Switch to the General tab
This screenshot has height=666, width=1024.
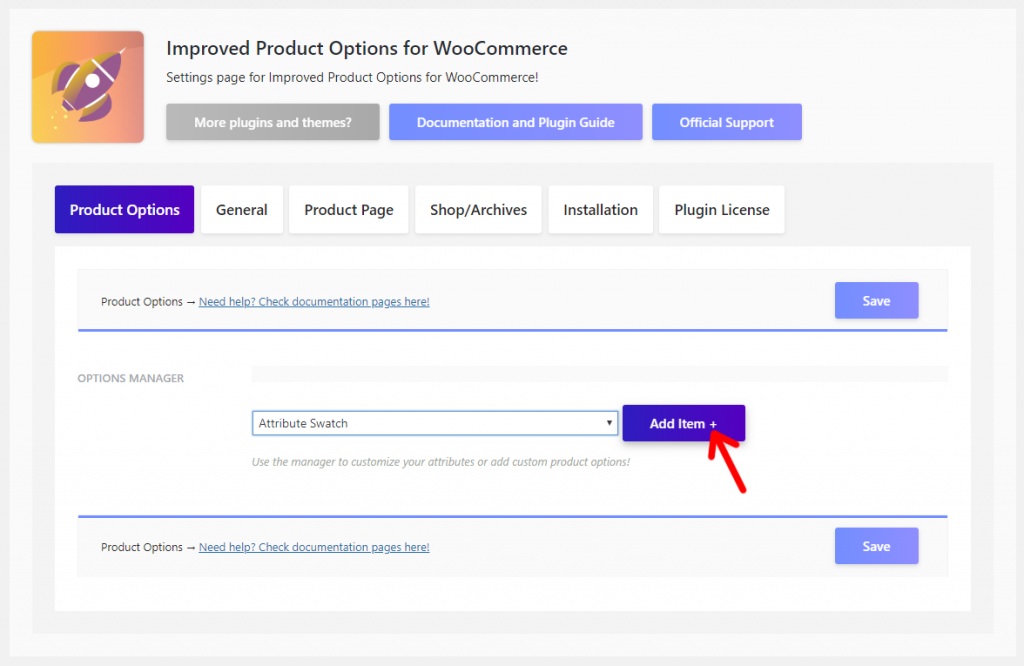click(x=242, y=210)
